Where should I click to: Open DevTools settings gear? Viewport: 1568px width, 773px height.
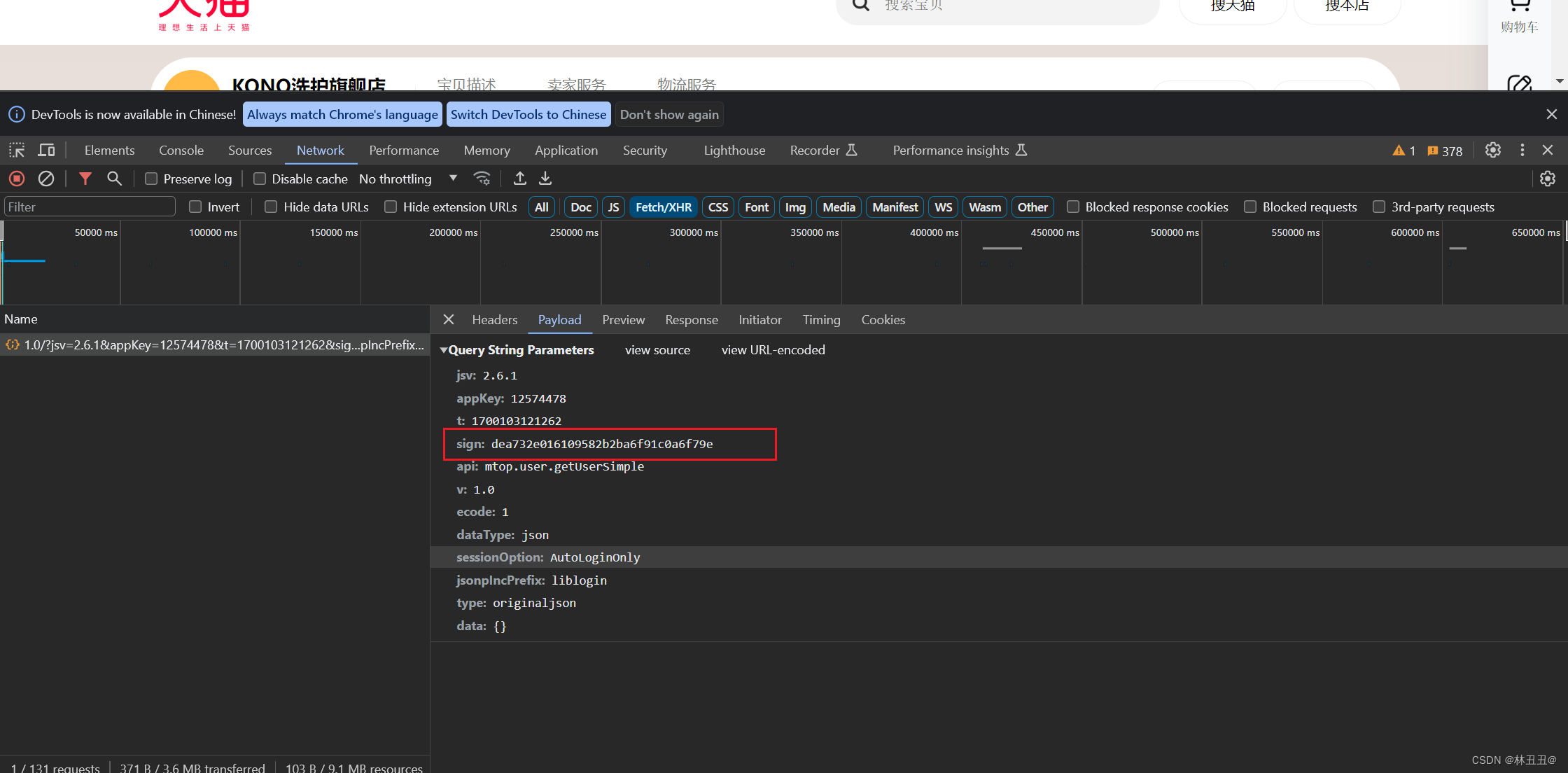pyautogui.click(x=1492, y=151)
